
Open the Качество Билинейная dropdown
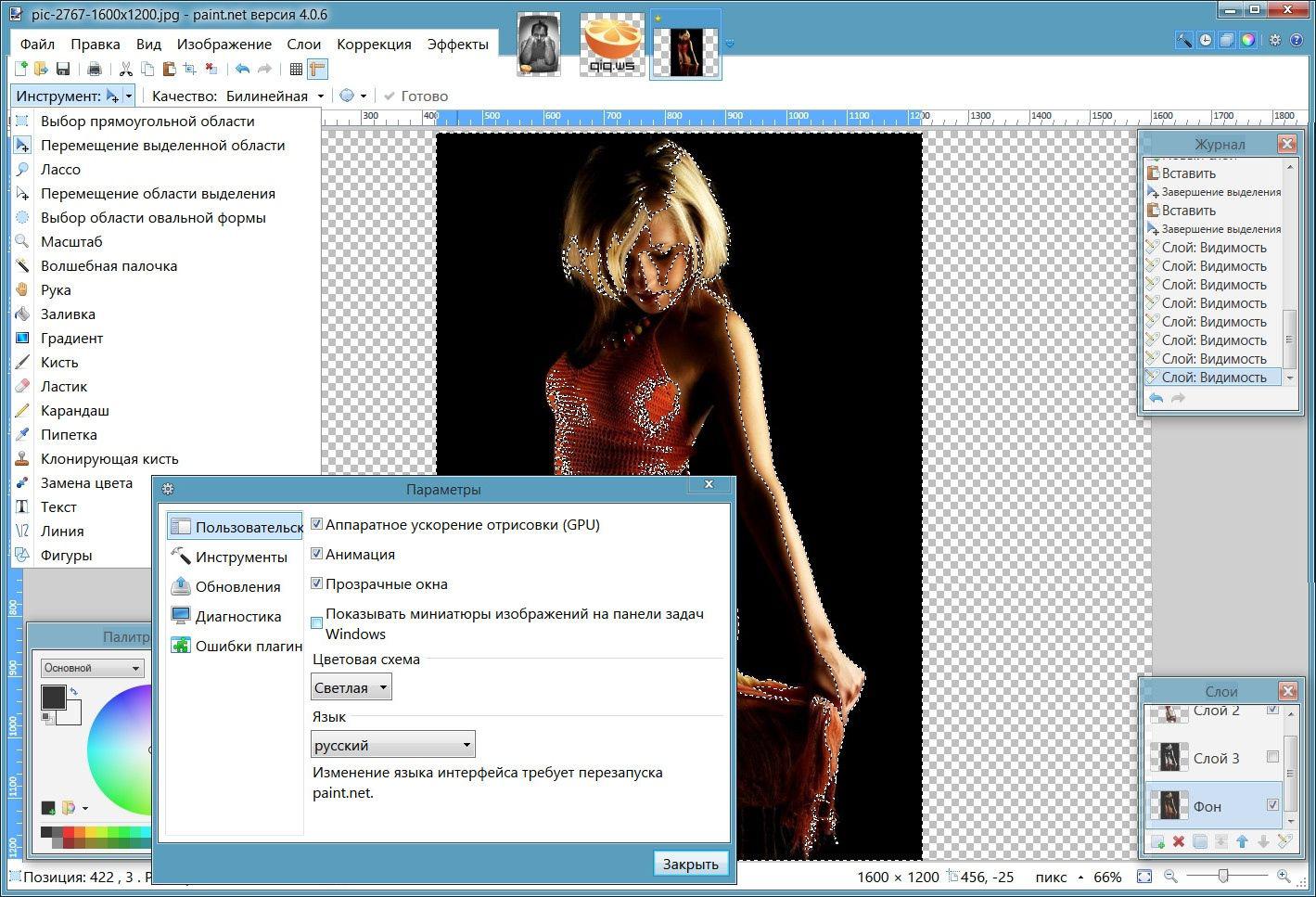pos(321,96)
